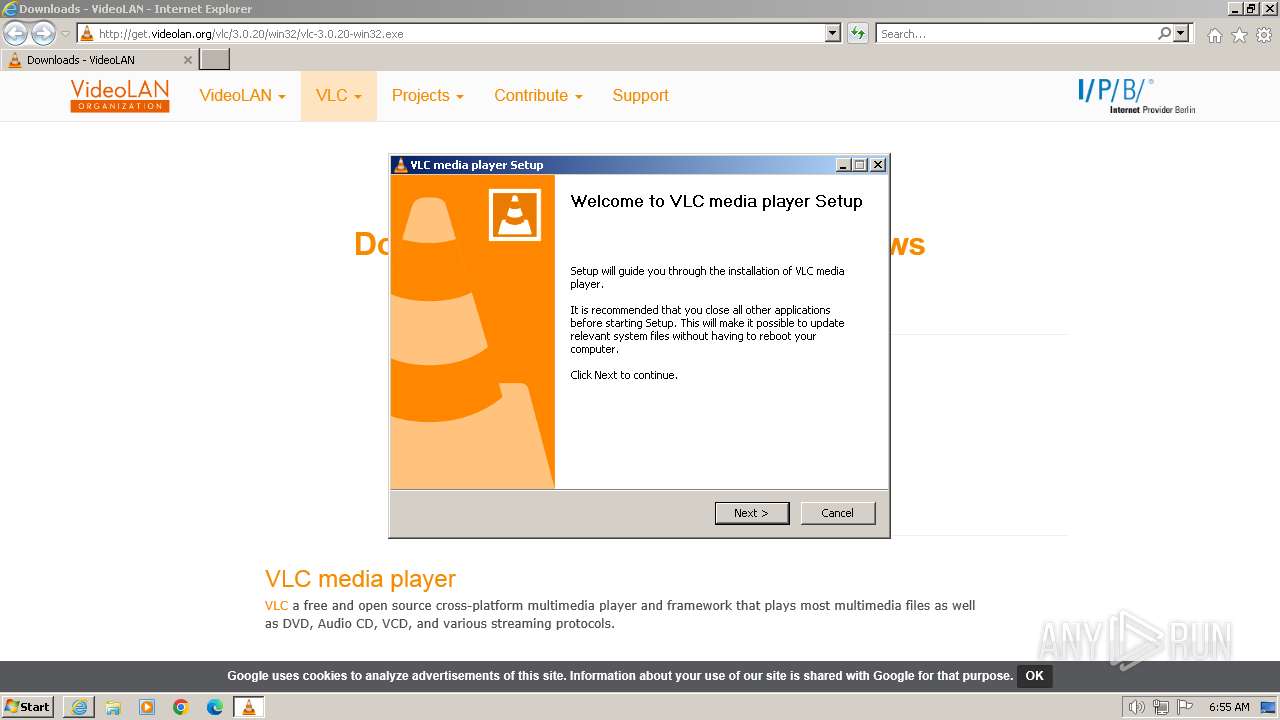The image size is (1280, 720).
Task: Open the Windows Start menu
Action: coord(27,707)
